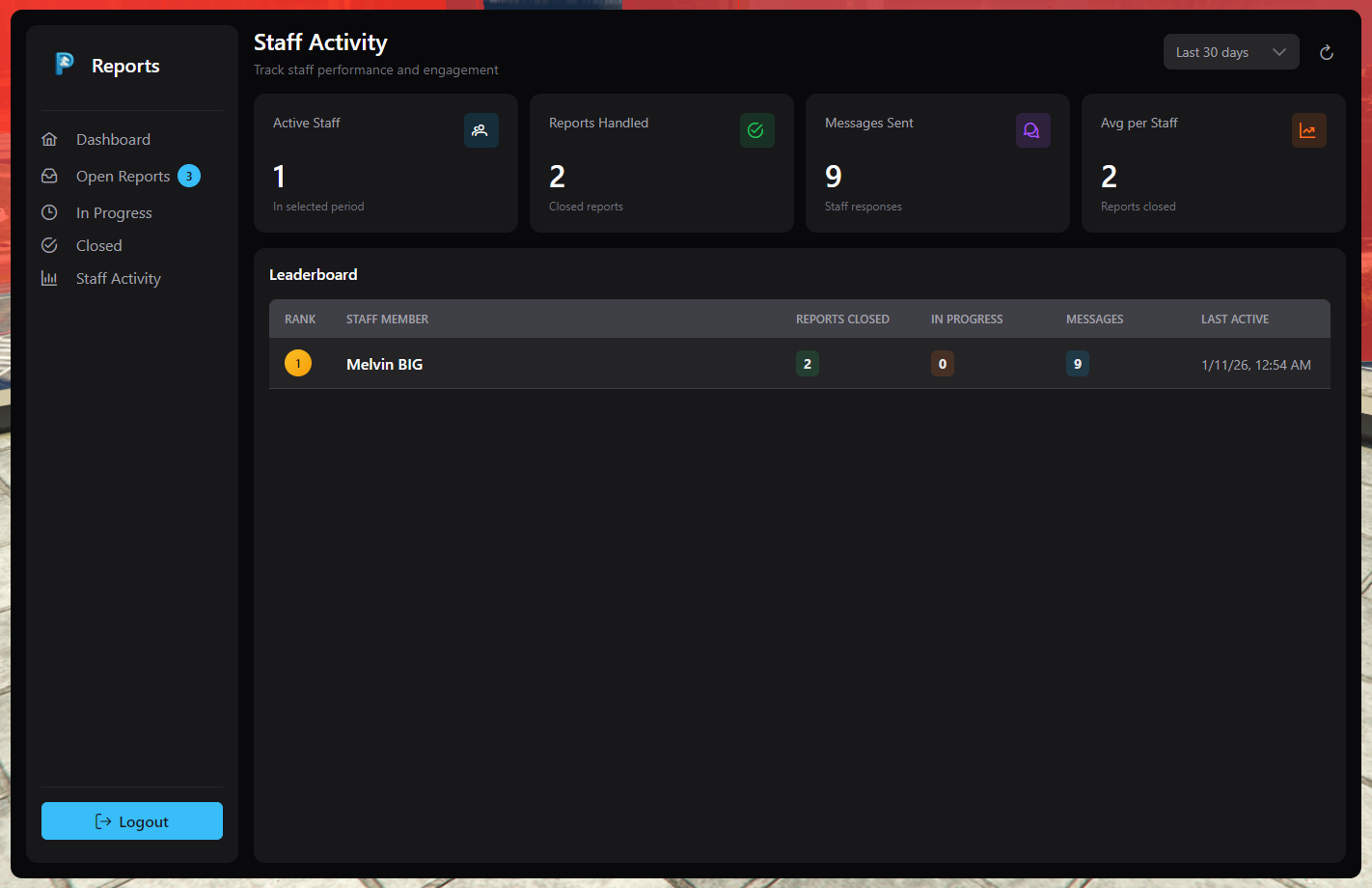Click the Rank column header
1372x888 pixels.
(300, 319)
